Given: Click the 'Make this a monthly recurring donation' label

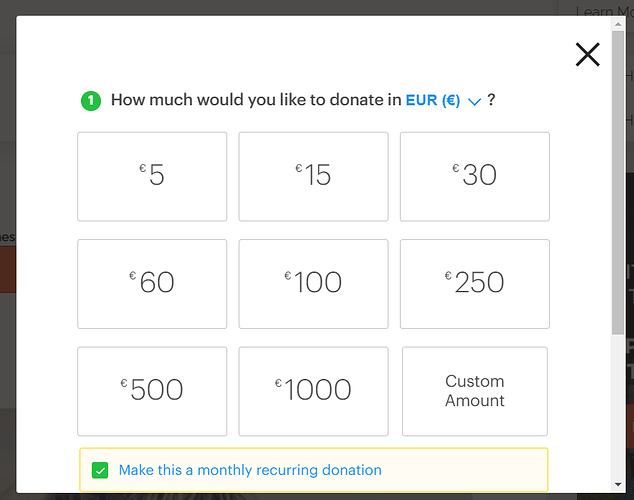Looking at the screenshot, I should coord(250,470).
